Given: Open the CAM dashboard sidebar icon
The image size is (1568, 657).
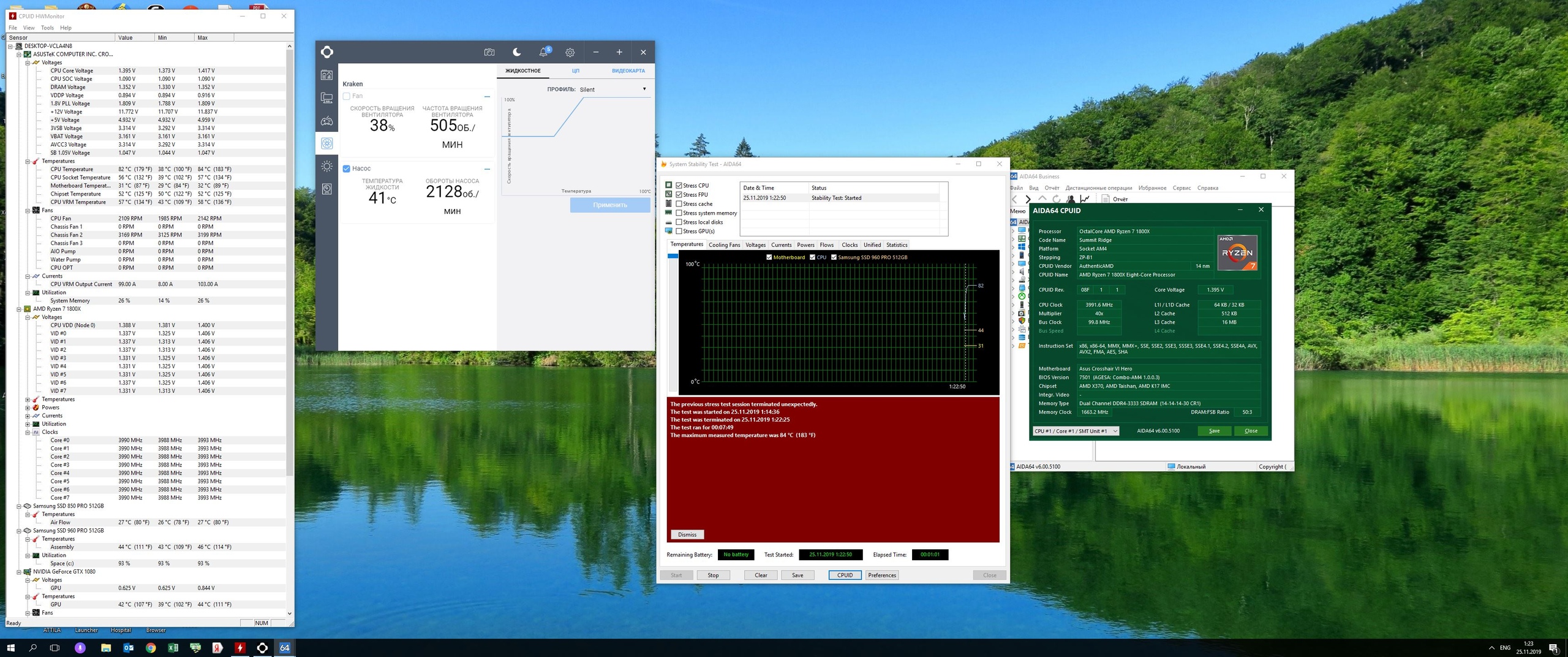Looking at the screenshot, I should (x=326, y=75).
